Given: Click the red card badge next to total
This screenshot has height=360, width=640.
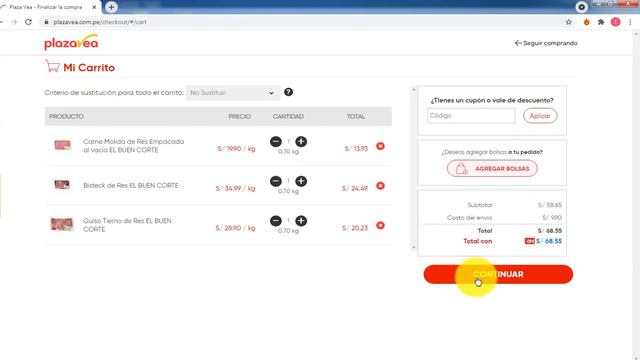Looking at the screenshot, I should (529, 241).
